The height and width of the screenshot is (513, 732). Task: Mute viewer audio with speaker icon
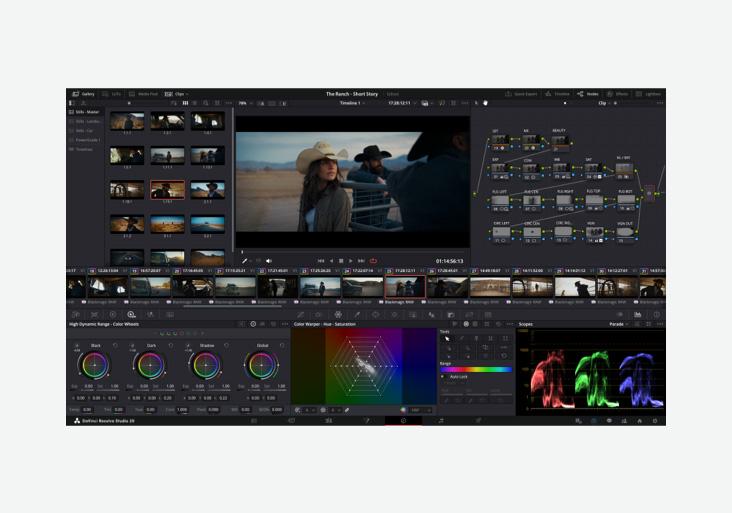pos(269,261)
